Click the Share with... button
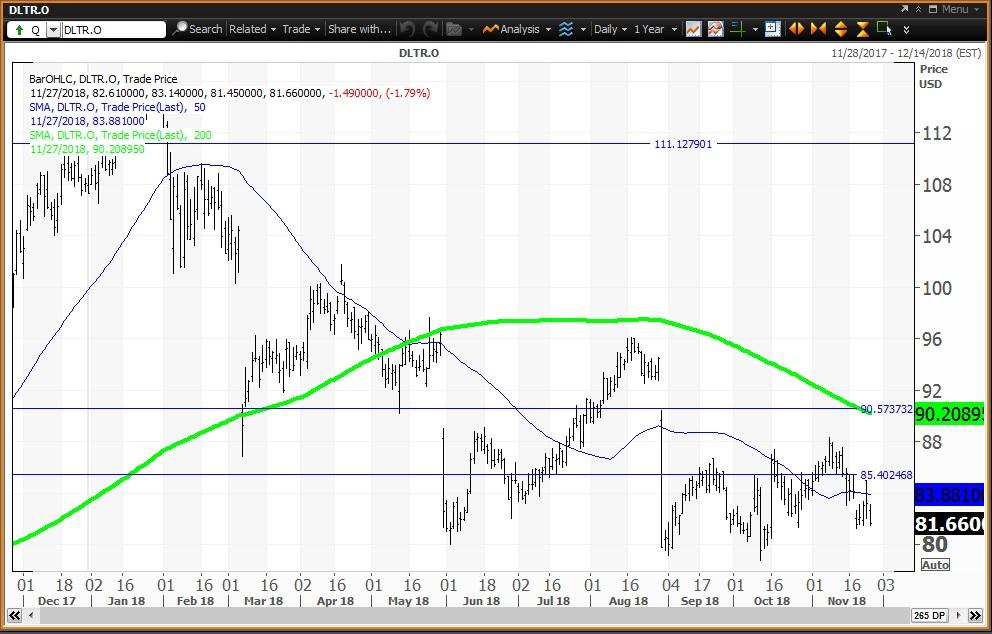Screen dimensions: 992x634 tap(360, 29)
